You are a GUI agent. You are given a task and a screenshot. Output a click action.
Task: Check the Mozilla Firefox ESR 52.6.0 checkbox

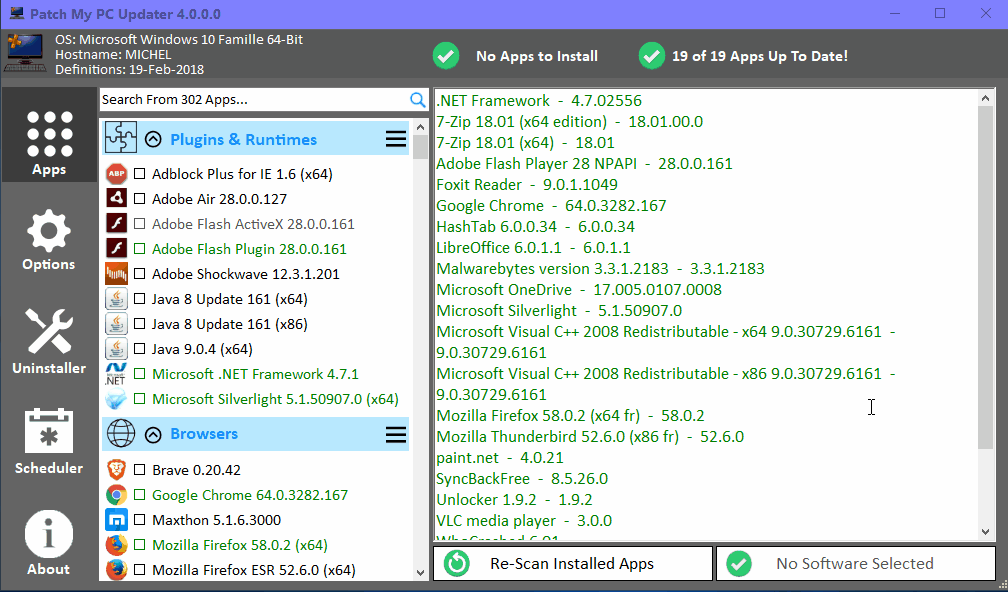pos(140,570)
